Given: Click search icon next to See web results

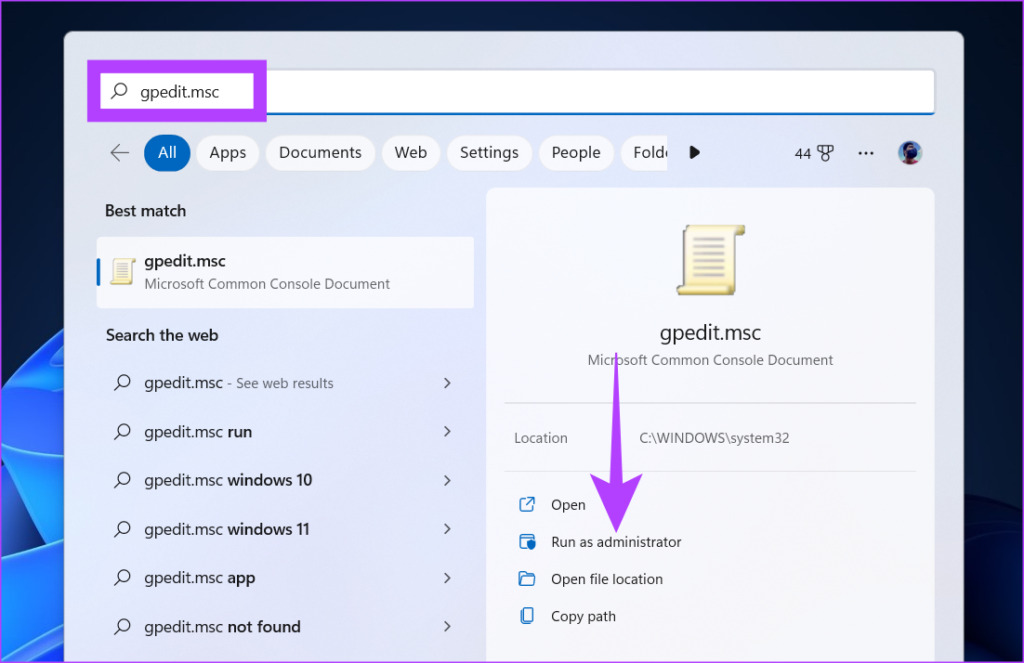Looking at the screenshot, I should tap(122, 383).
